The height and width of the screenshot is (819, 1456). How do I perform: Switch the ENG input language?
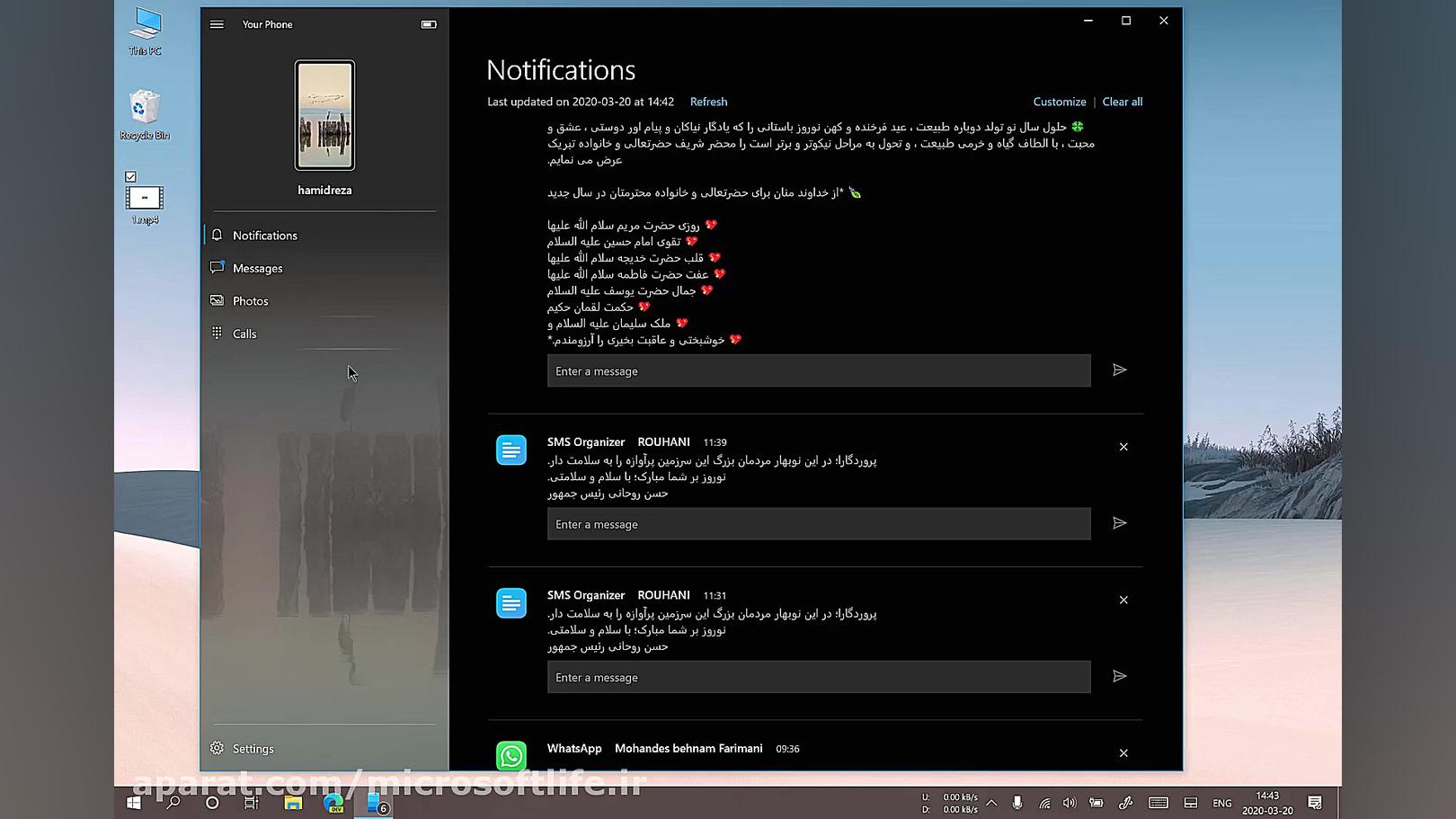click(x=1222, y=803)
